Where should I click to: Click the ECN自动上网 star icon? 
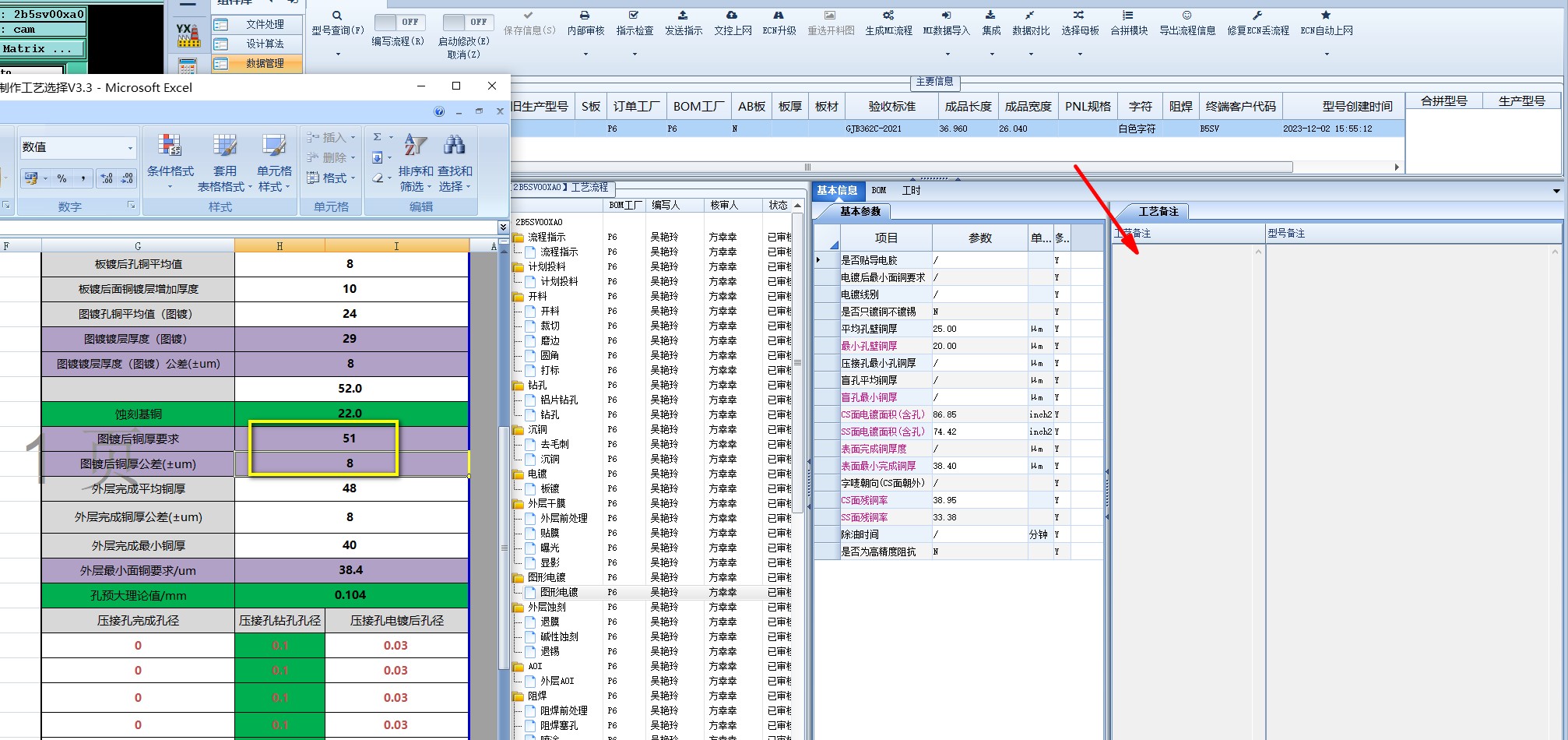tap(1326, 16)
